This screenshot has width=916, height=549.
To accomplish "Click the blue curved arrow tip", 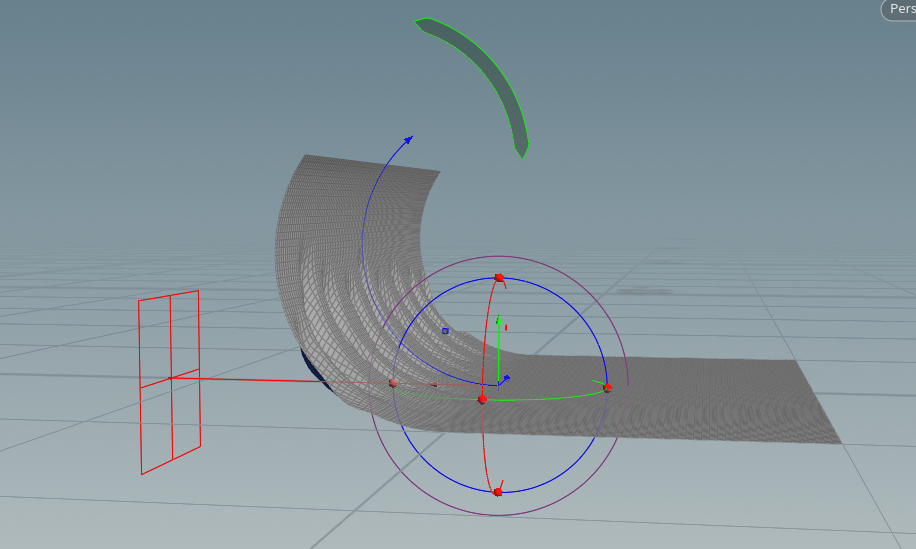I will point(408,138).
